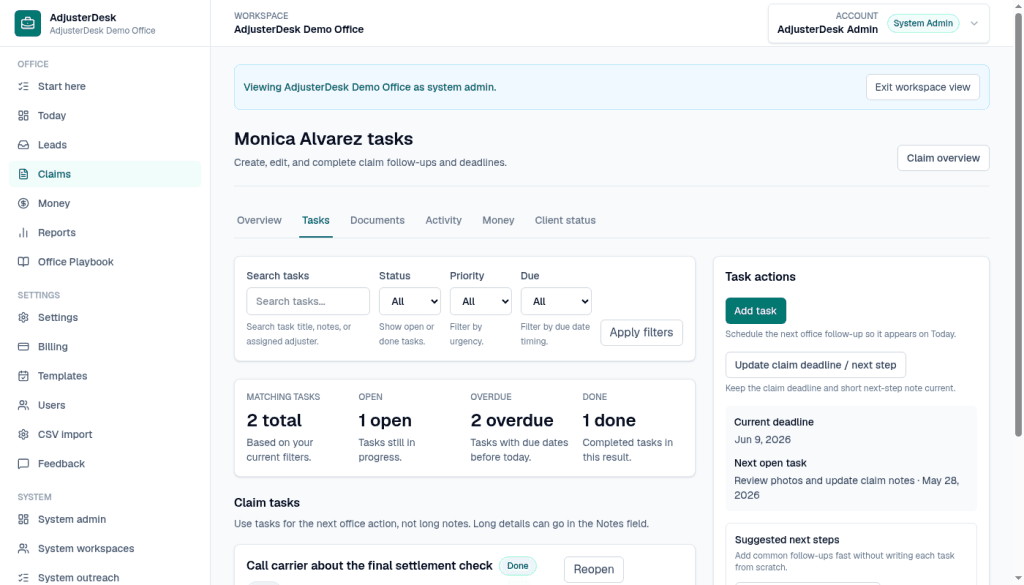Open Reports sidebar link
Viewport: 1024px width, 585px height.
[x=104, y=232]
